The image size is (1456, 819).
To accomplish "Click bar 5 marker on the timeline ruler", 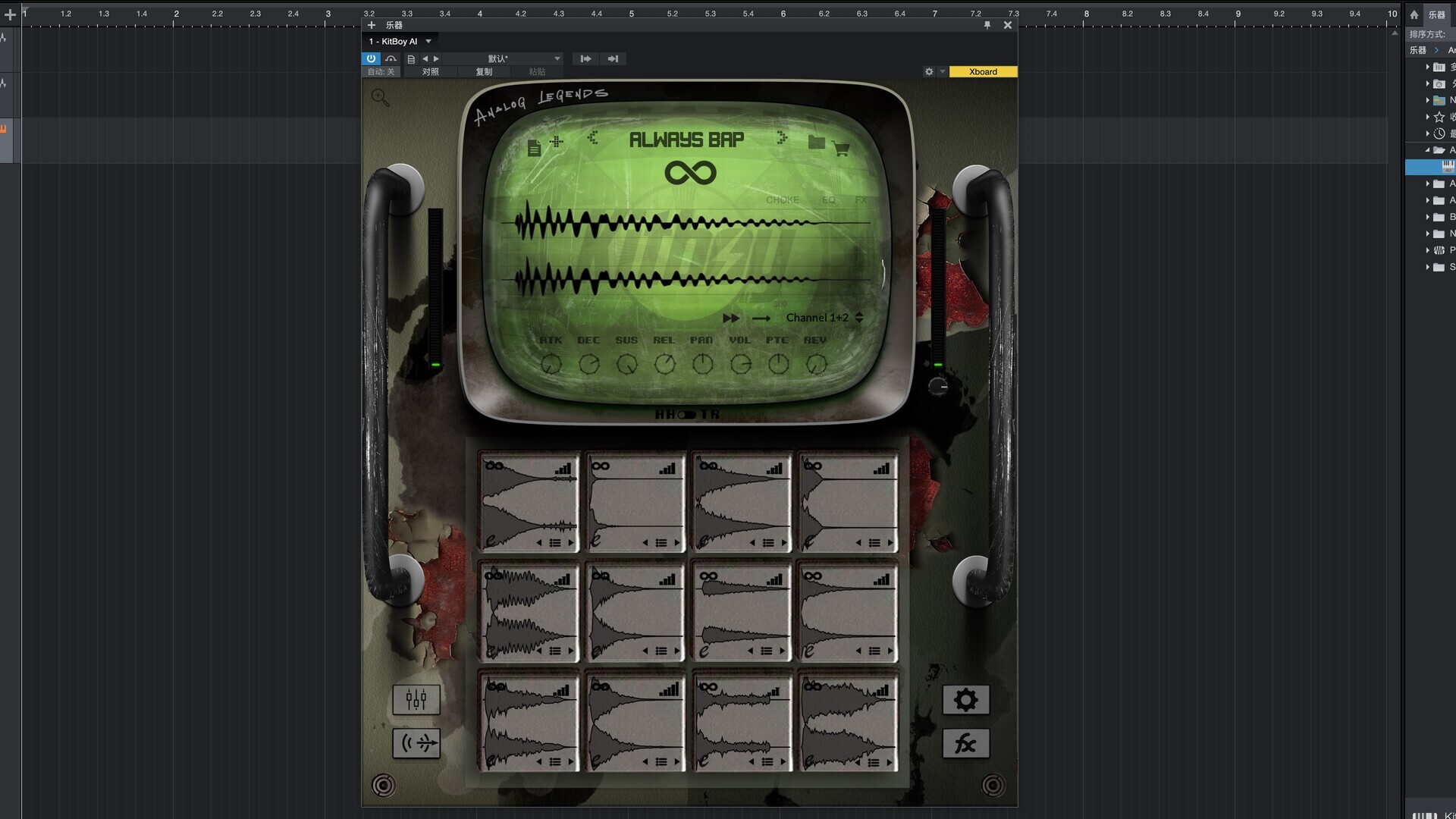I will coord(631,14).
